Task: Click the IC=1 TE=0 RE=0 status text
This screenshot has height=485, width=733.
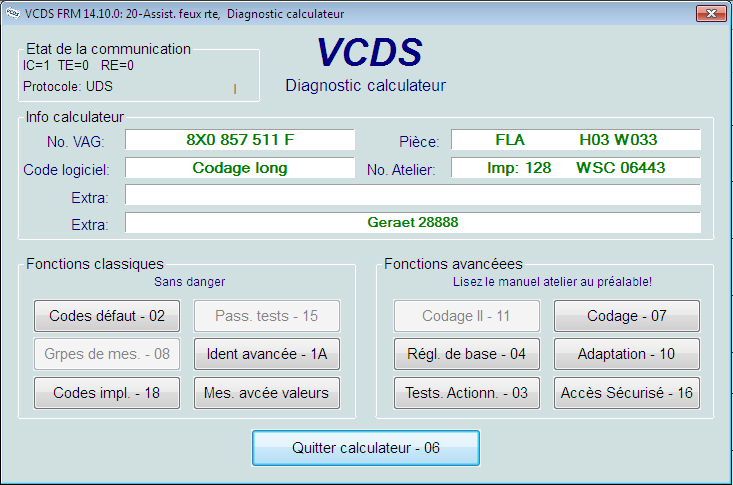Action: click(x=78, y=65)
